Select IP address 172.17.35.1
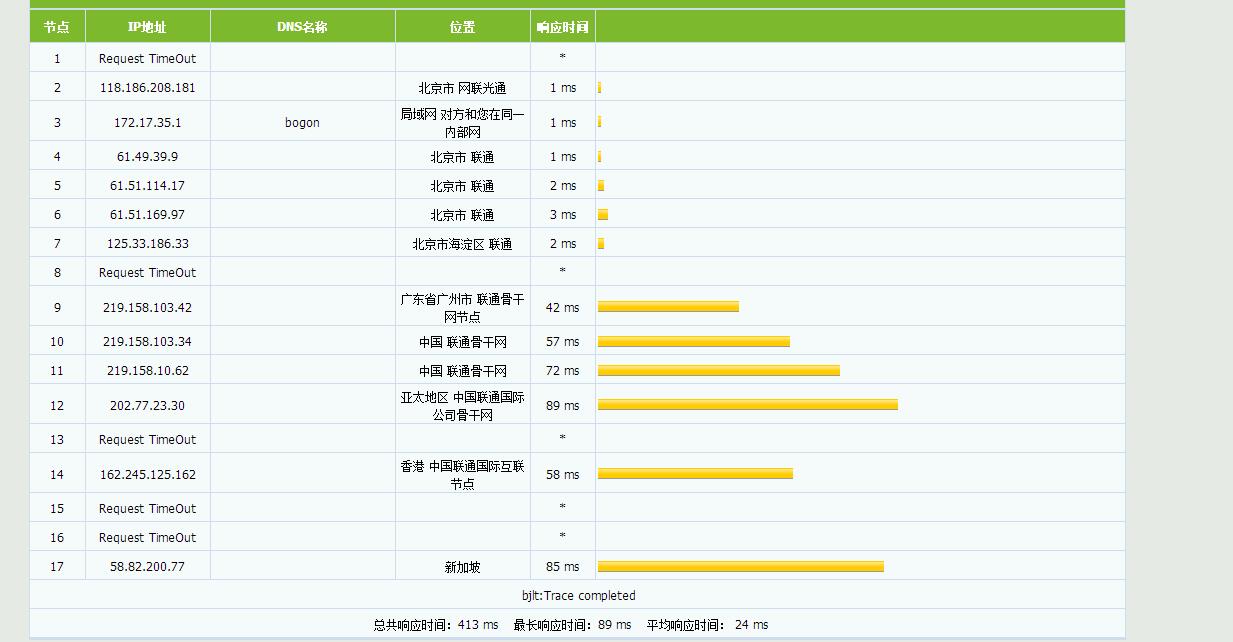Image resolution: width=1233 pixels, height=642 pixels. 148,122
